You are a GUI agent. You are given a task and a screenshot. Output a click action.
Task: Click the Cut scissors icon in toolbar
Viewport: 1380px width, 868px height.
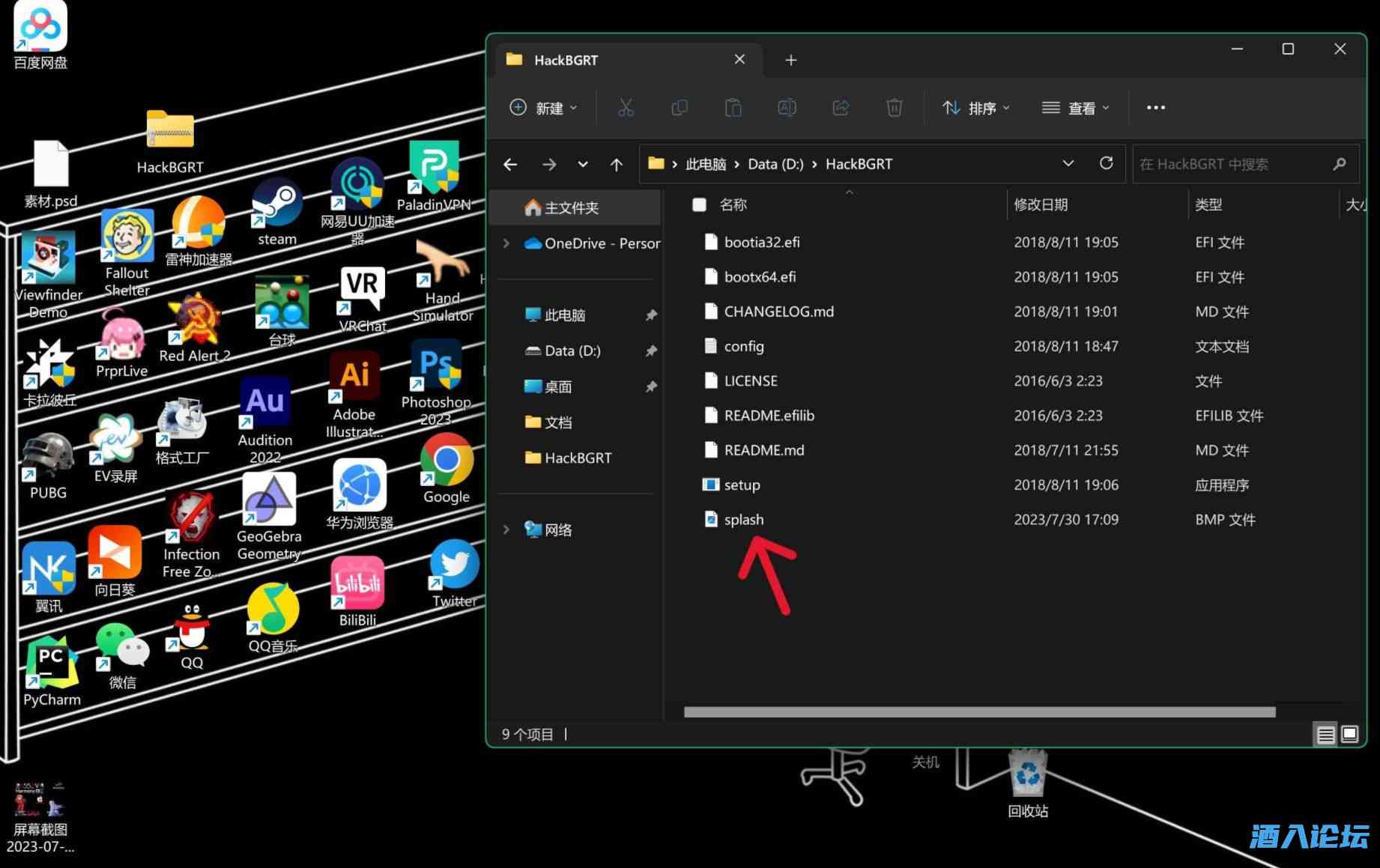626,108
